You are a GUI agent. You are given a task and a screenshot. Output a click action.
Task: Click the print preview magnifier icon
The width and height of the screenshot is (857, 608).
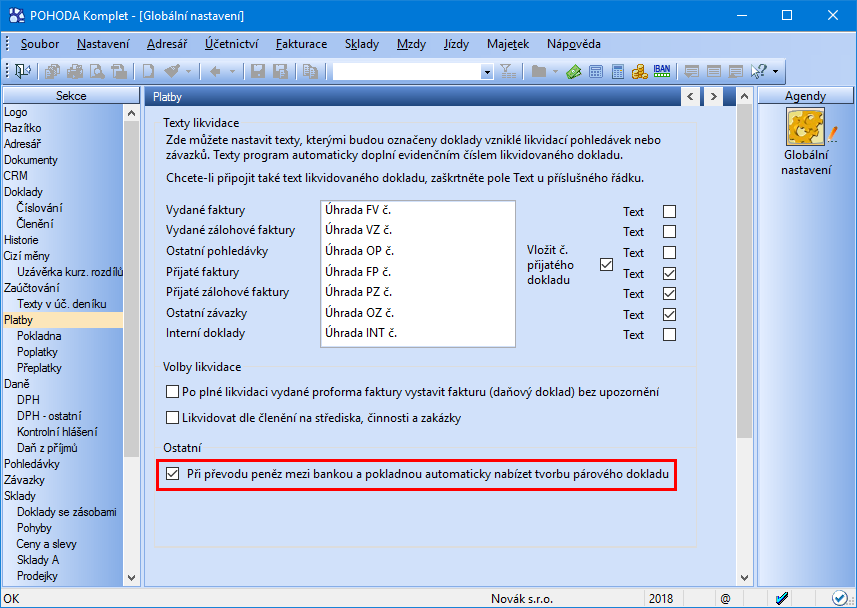pyautogui.click(x=97, y=71)
